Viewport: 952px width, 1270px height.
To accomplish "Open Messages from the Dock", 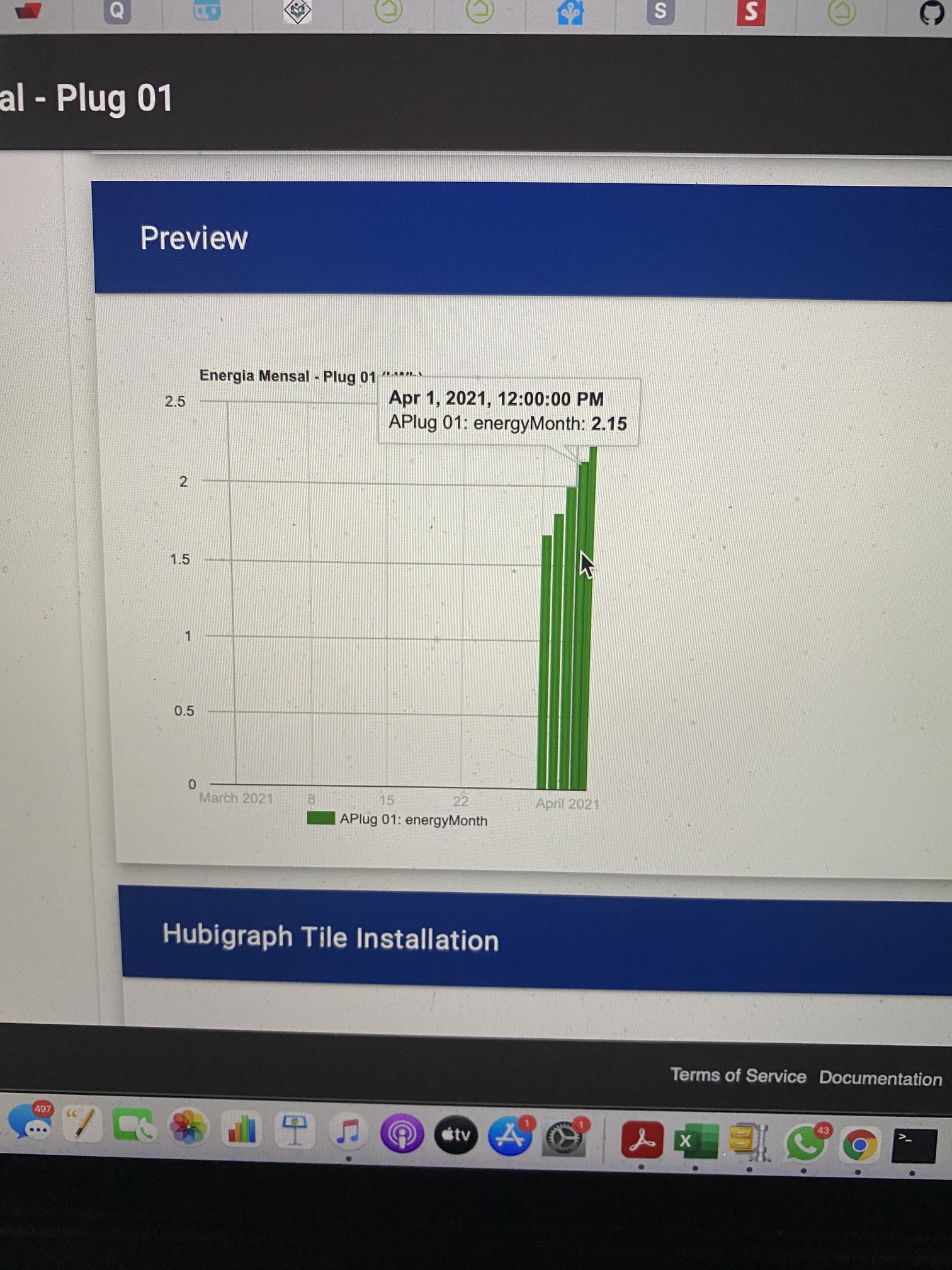I will click(x=30, y=1122).
